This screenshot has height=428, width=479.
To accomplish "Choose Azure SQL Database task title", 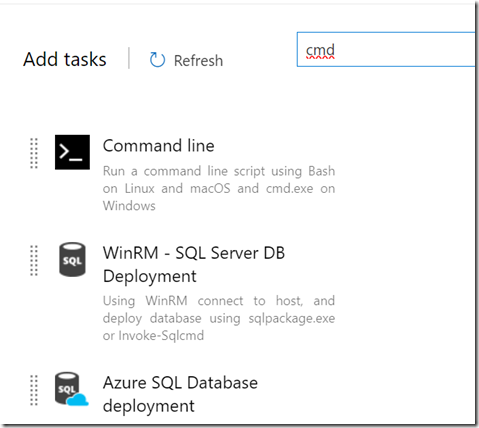I will [x=180, y=383].
